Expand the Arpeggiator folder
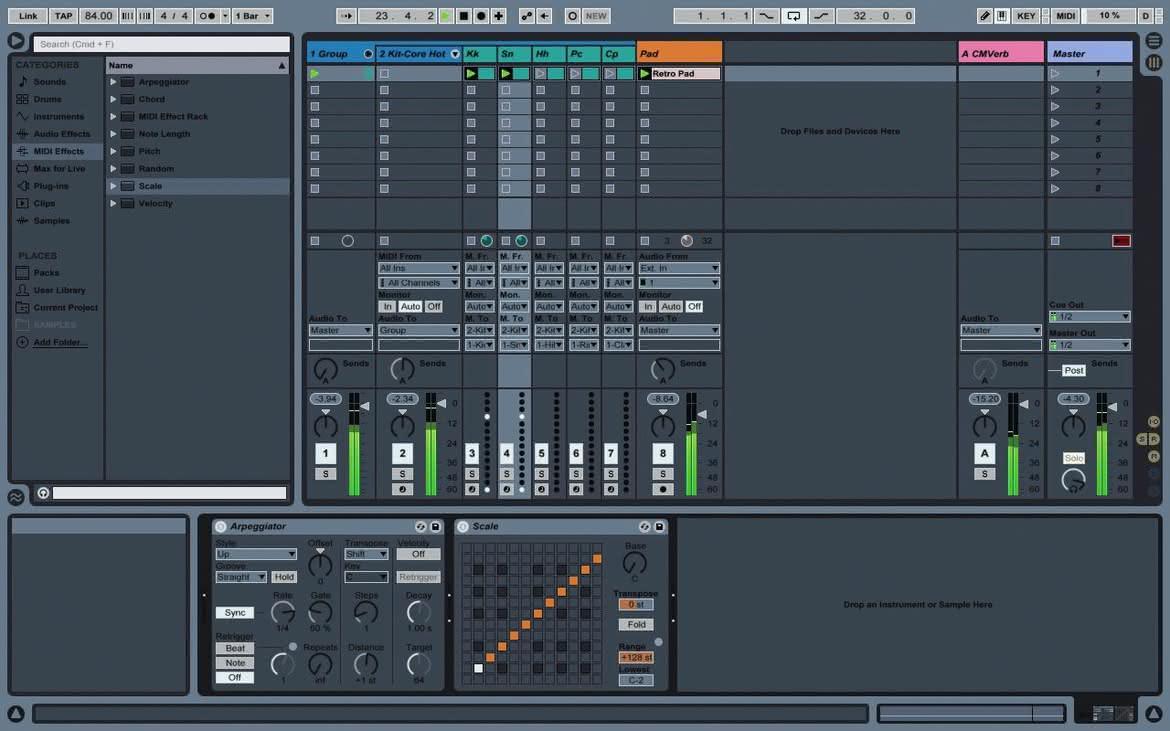Image resolution: width=1170 pixels, height=731 pixels. point(113,82)
